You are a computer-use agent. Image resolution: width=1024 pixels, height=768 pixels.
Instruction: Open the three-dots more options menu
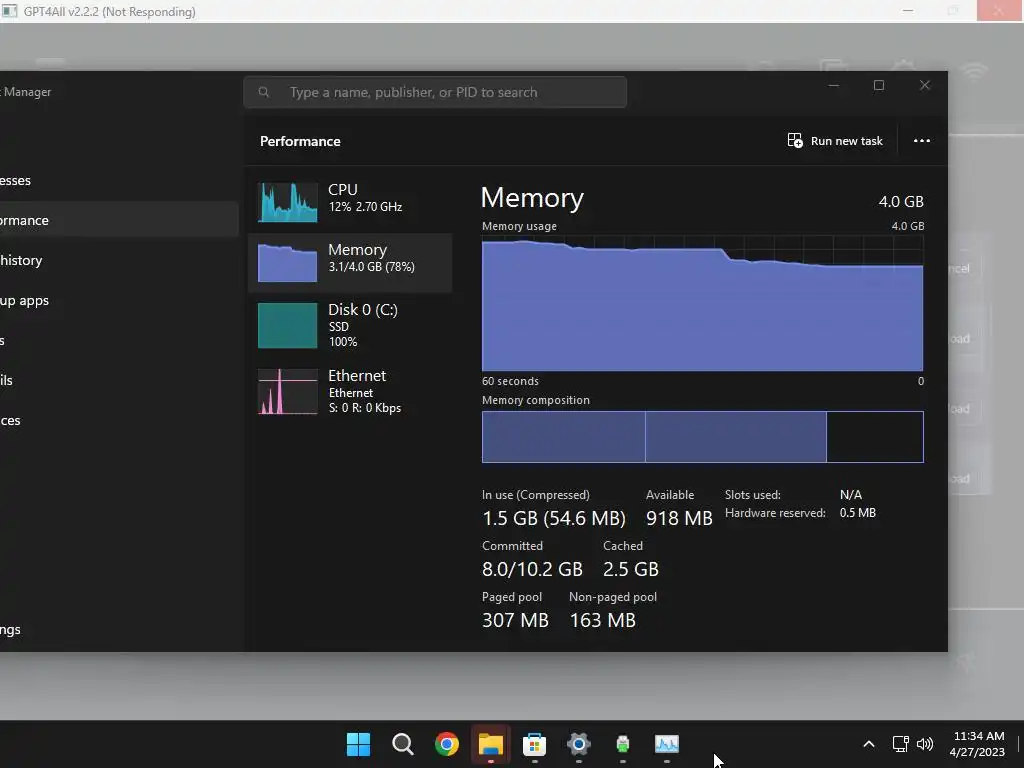pos(921,141)
